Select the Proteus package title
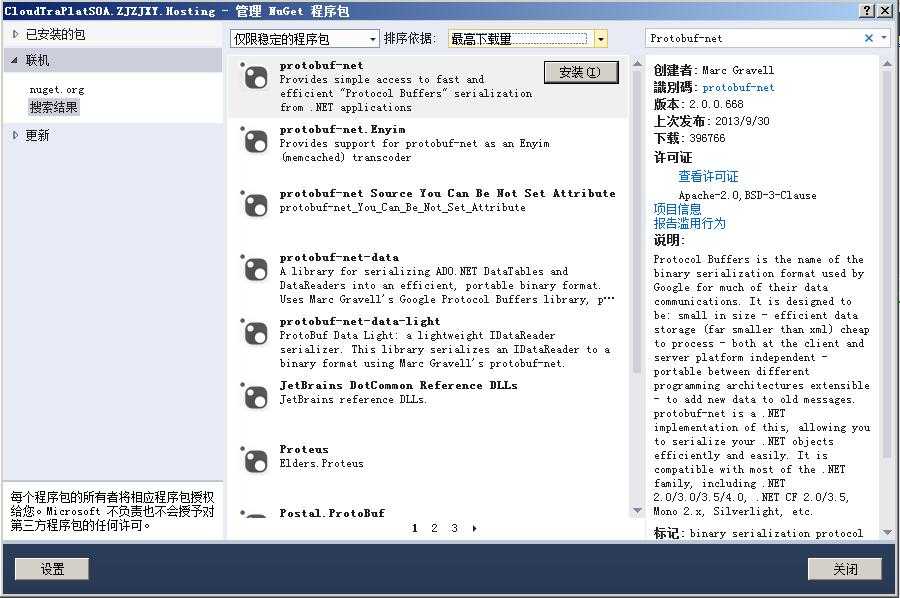Image resolution: width=900 pixels, height=598 pixels. click(304, 449)
